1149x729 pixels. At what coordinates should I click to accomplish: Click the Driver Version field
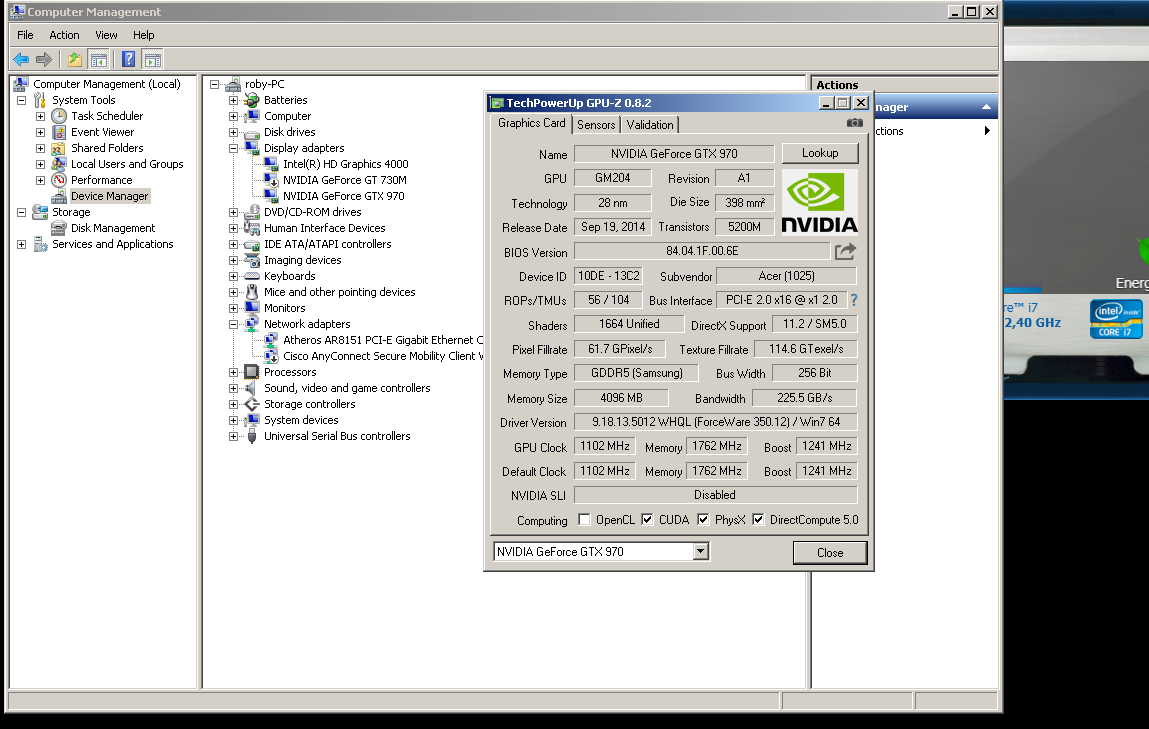point(714,422)
